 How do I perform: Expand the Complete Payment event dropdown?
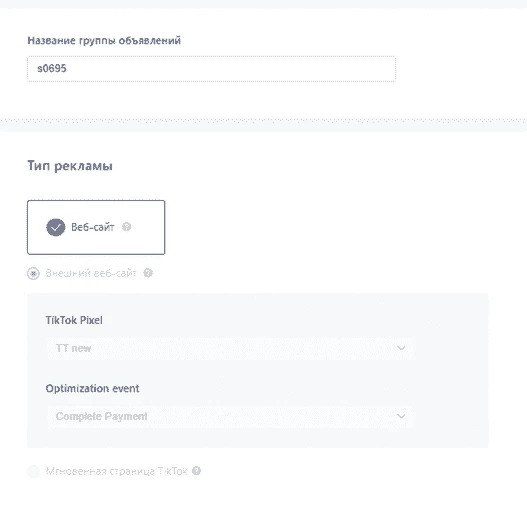230,416
